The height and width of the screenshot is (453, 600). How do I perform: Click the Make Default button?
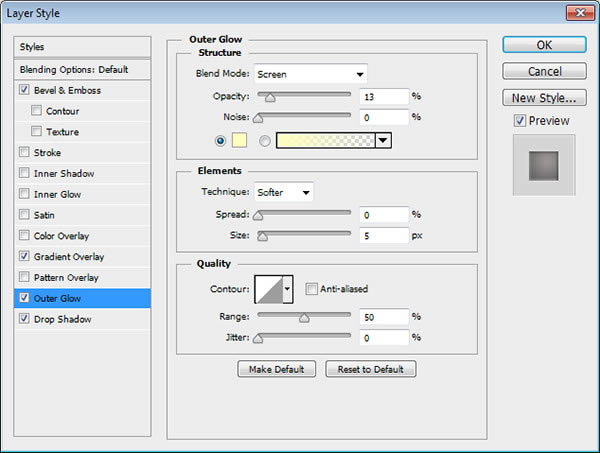coord(276,369)
